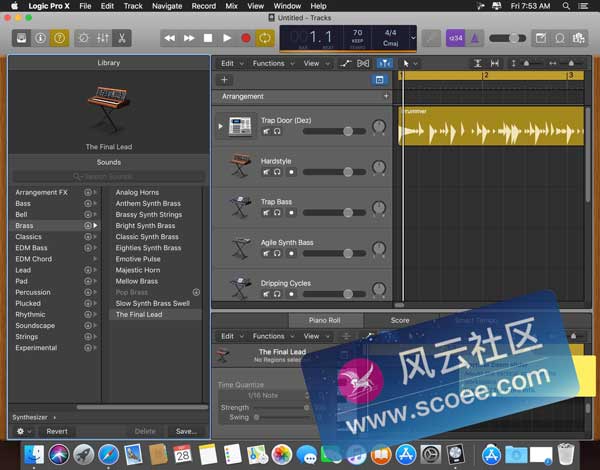Click bar 2 in the ruler
Viewport: 600px width, 470px height.
tap(485, 75)
